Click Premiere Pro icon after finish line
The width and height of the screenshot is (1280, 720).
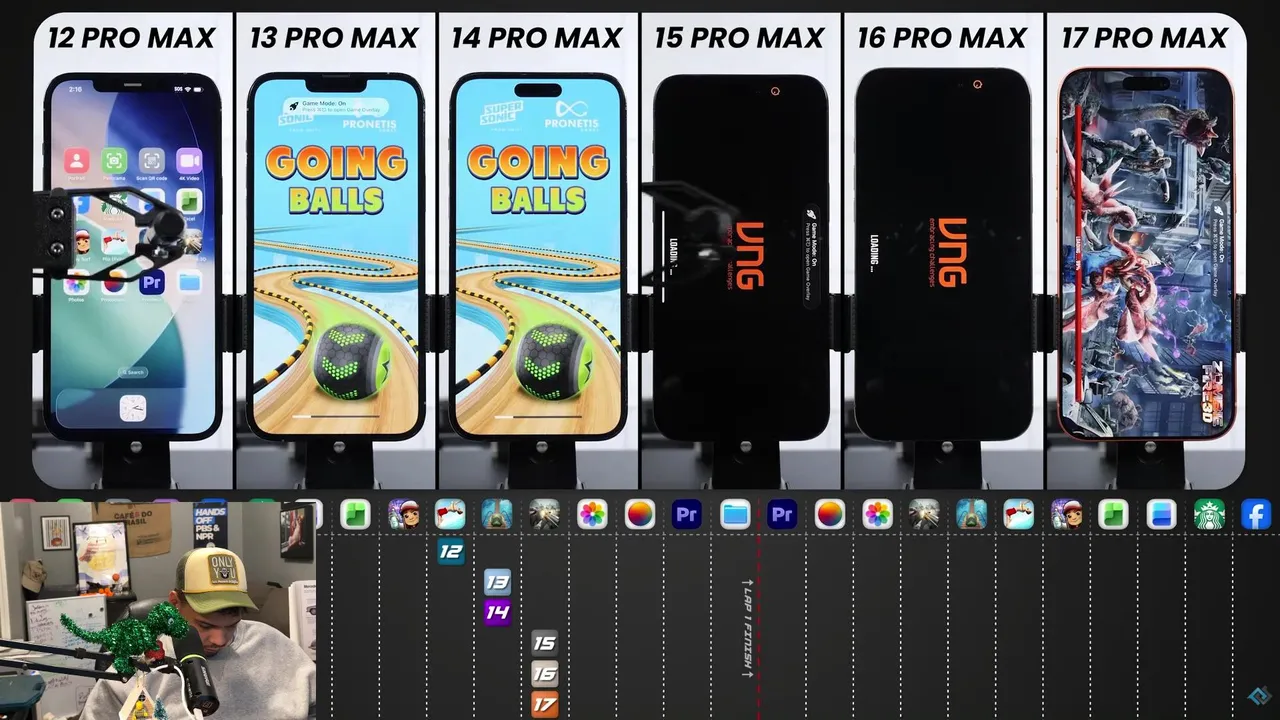pyautogui.click(x=782, y=514)
